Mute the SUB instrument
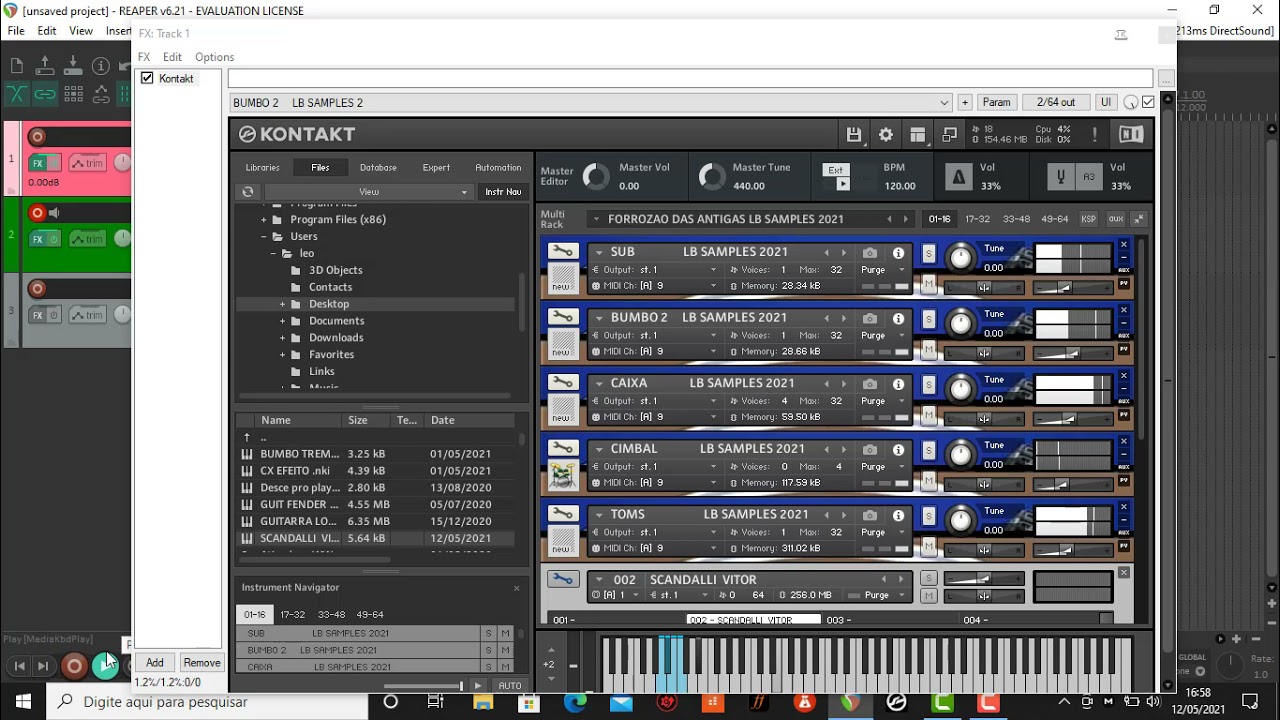1280x720 pixels. point(929,285)
